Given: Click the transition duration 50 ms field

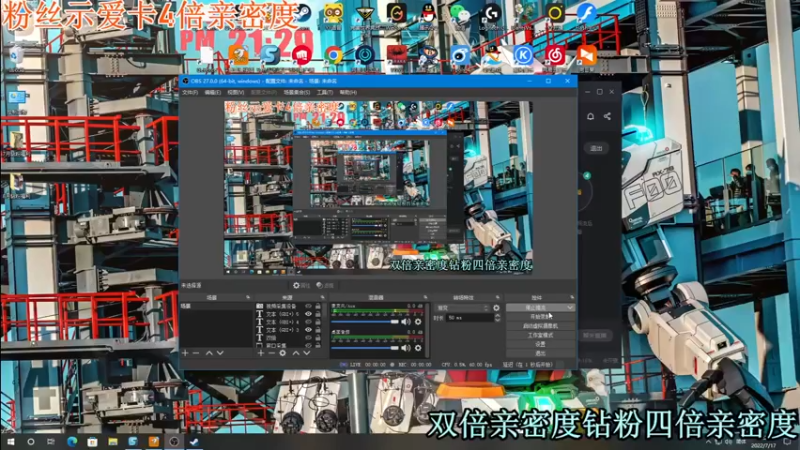Looking at the screenshot, I should [x=469, y=318].
